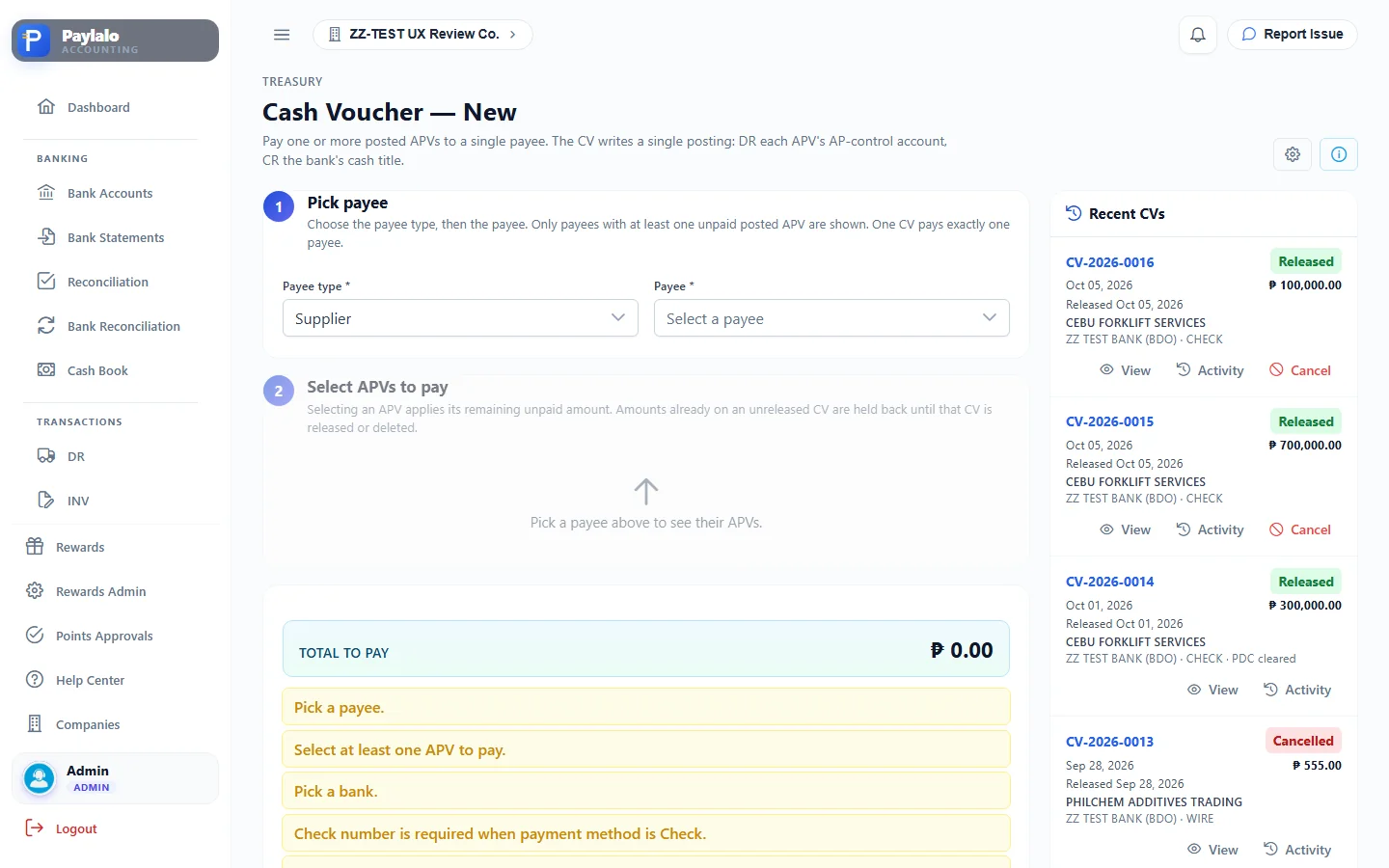Click the Admin user avatar
This screenshot has height=868, width=1389.
click(40, 778)
